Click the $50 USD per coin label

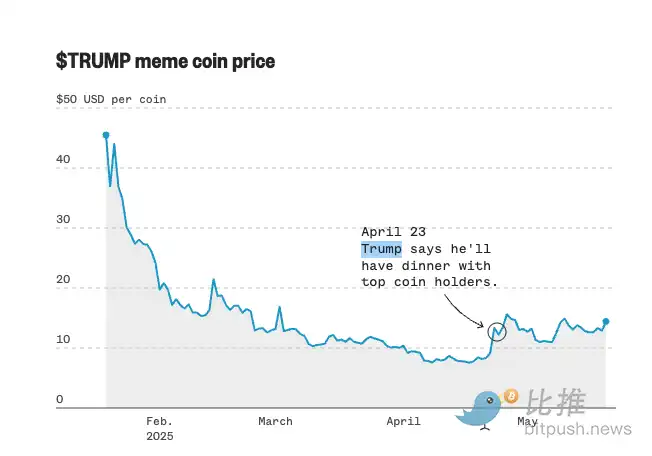click(x=111, y=99)
